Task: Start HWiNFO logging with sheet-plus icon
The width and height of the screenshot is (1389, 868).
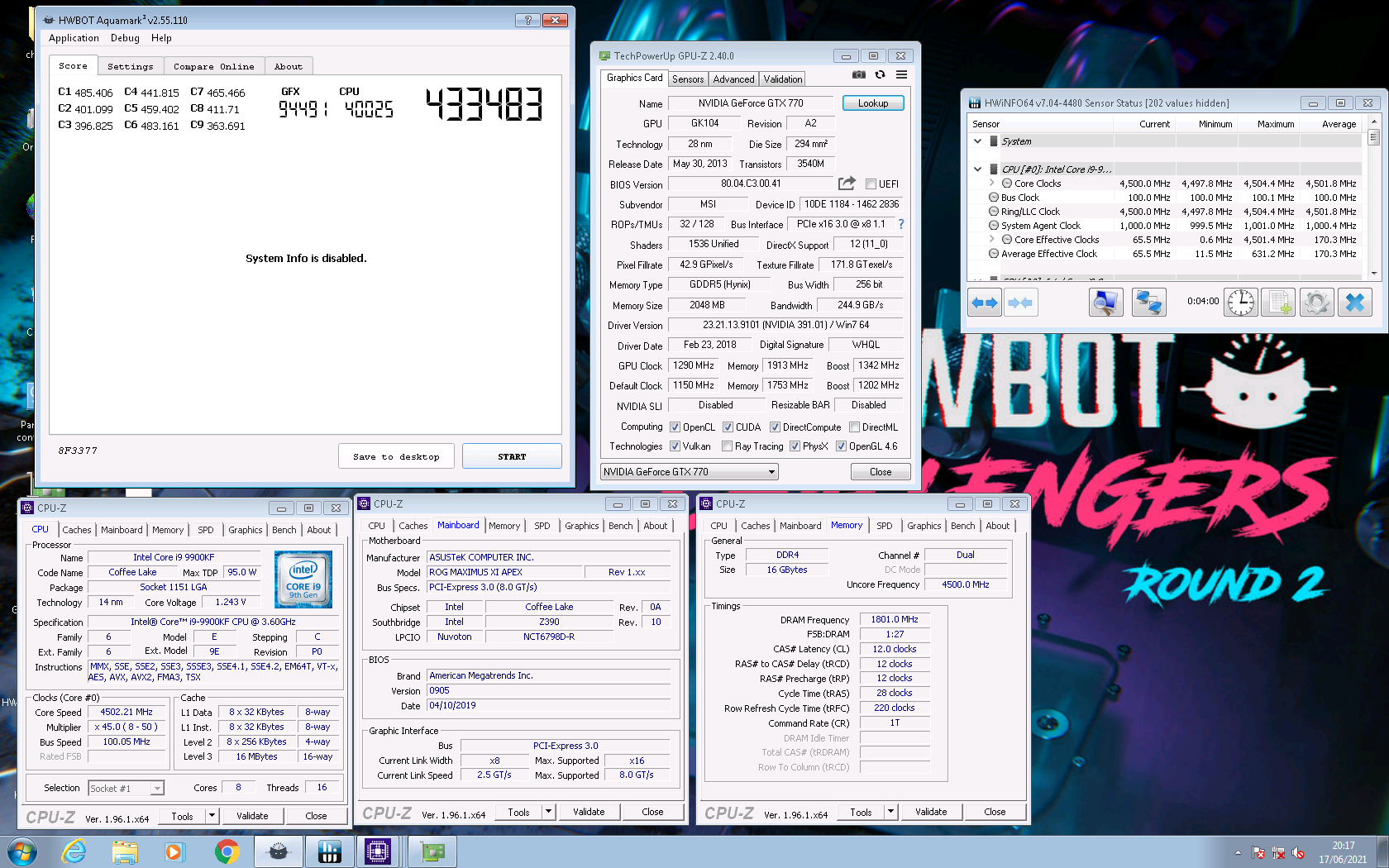Action: [x=1279, y=303]
